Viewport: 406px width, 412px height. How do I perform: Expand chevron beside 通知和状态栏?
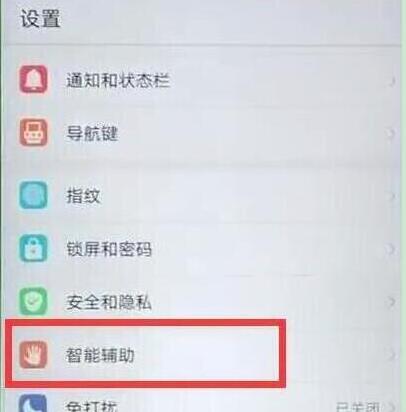[x=392, y=81]
